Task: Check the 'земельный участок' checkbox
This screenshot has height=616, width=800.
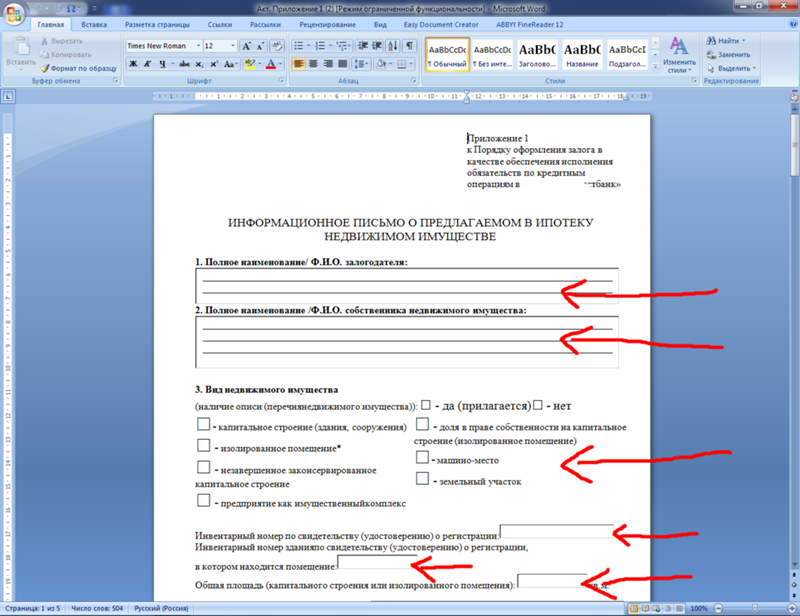Action: point(422,478)
